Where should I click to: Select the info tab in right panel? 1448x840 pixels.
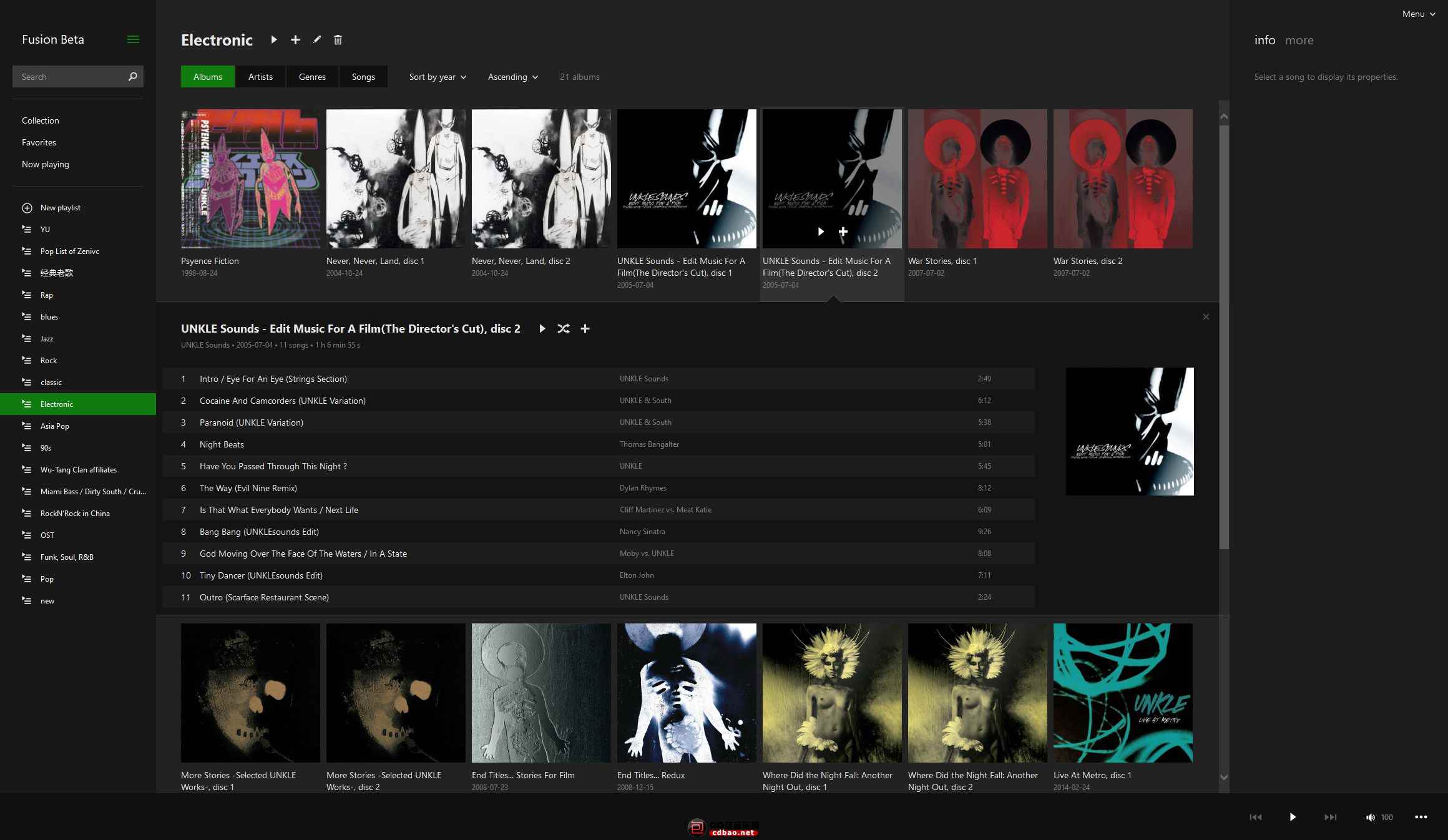[1265, 40]
